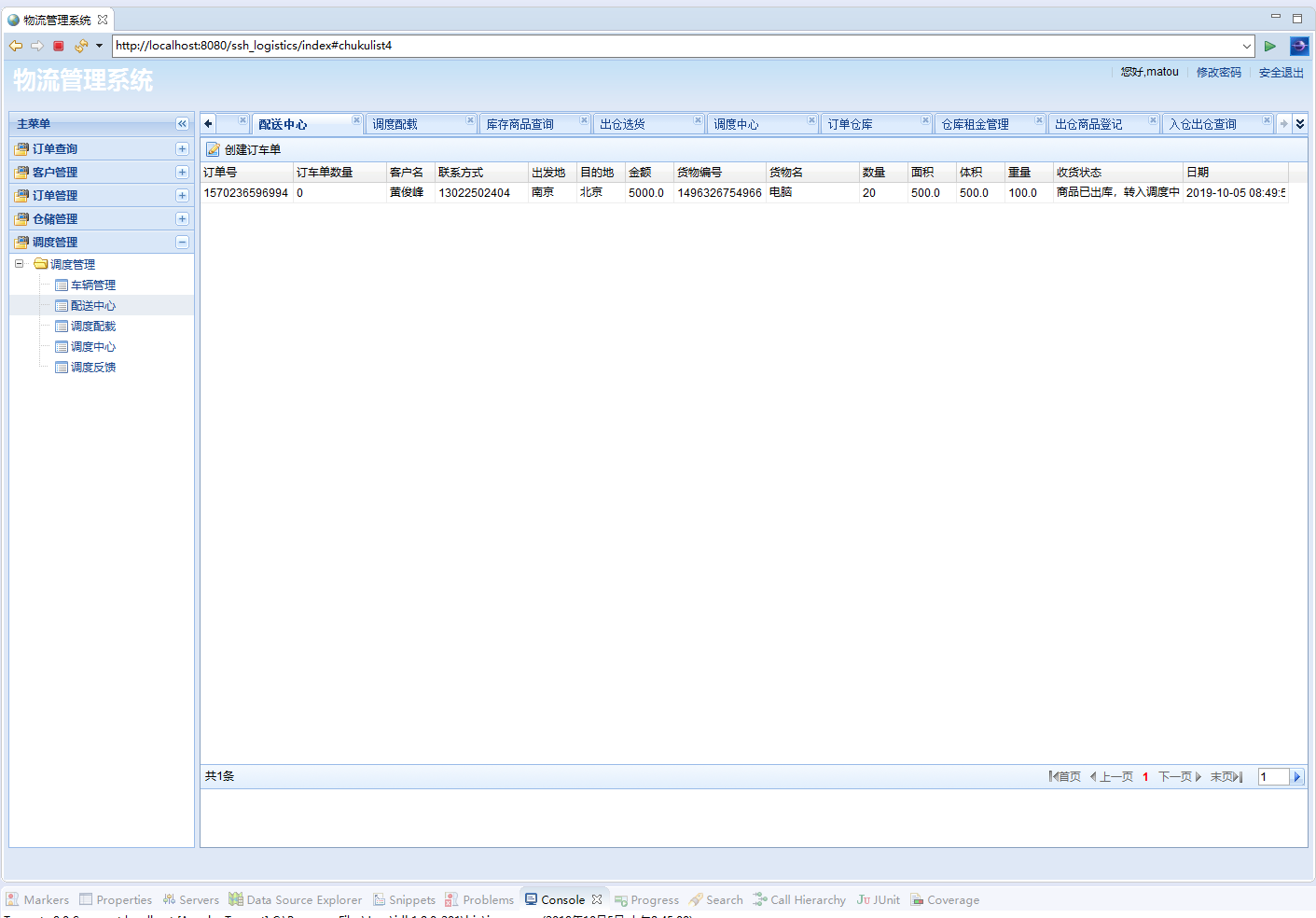The image size is (1316, 918).
Task: Go to the first page (首页)
Action: pos(1065,777)
